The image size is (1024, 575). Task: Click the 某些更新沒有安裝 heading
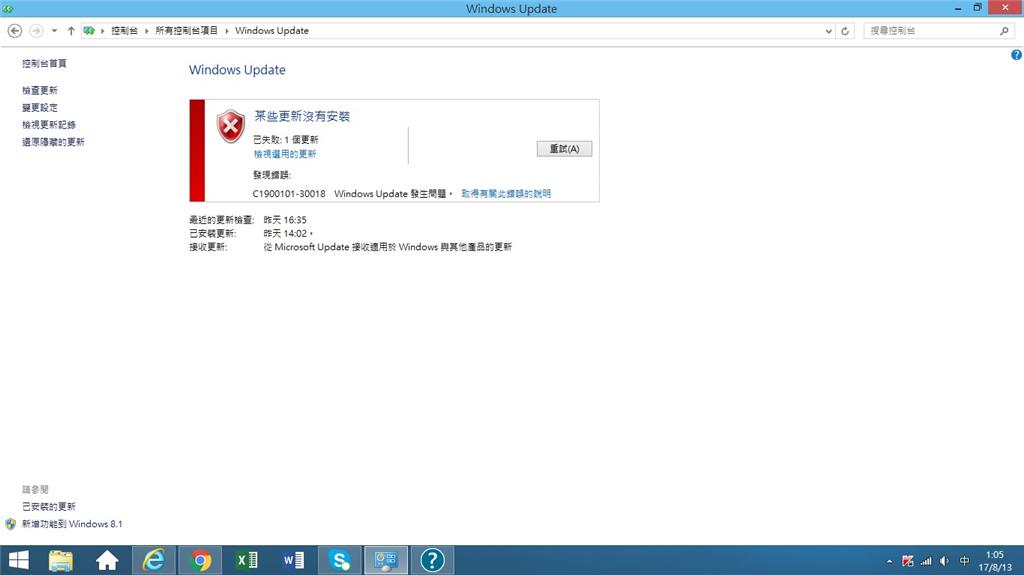click(302, 116)
